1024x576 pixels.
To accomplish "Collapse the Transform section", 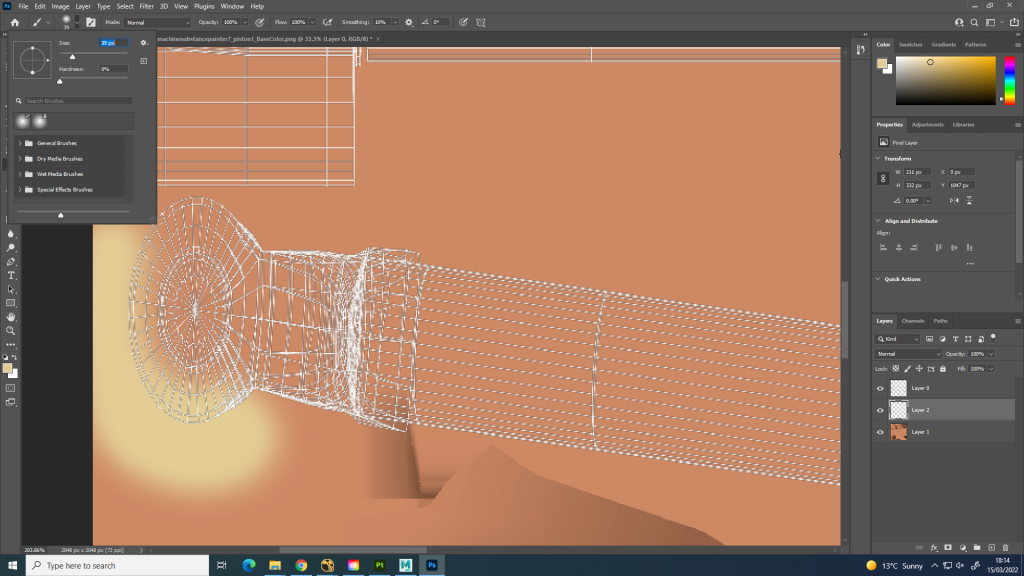I will tap(878, 159).
